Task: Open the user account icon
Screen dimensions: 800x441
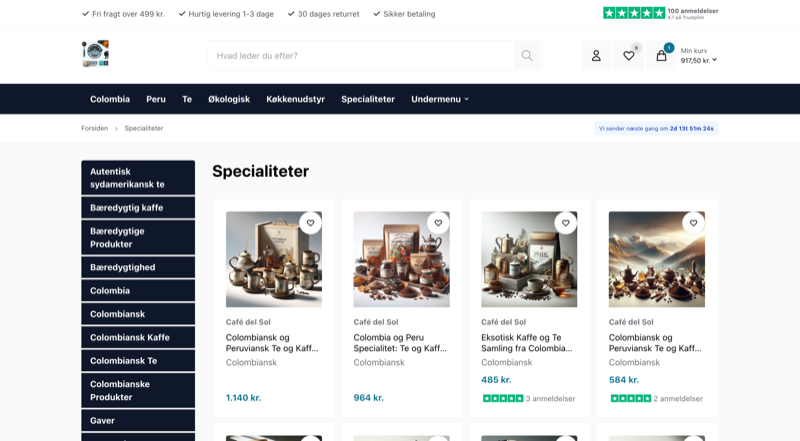Action: point(596,56)
